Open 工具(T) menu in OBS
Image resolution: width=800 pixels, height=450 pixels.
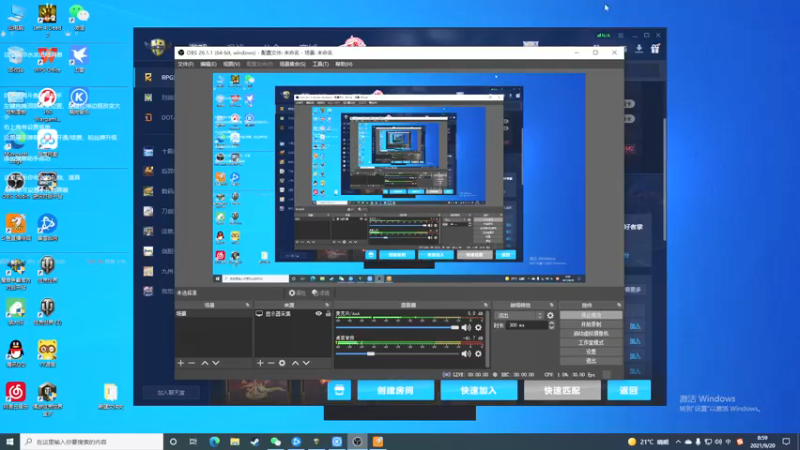[x=320, y=64]
